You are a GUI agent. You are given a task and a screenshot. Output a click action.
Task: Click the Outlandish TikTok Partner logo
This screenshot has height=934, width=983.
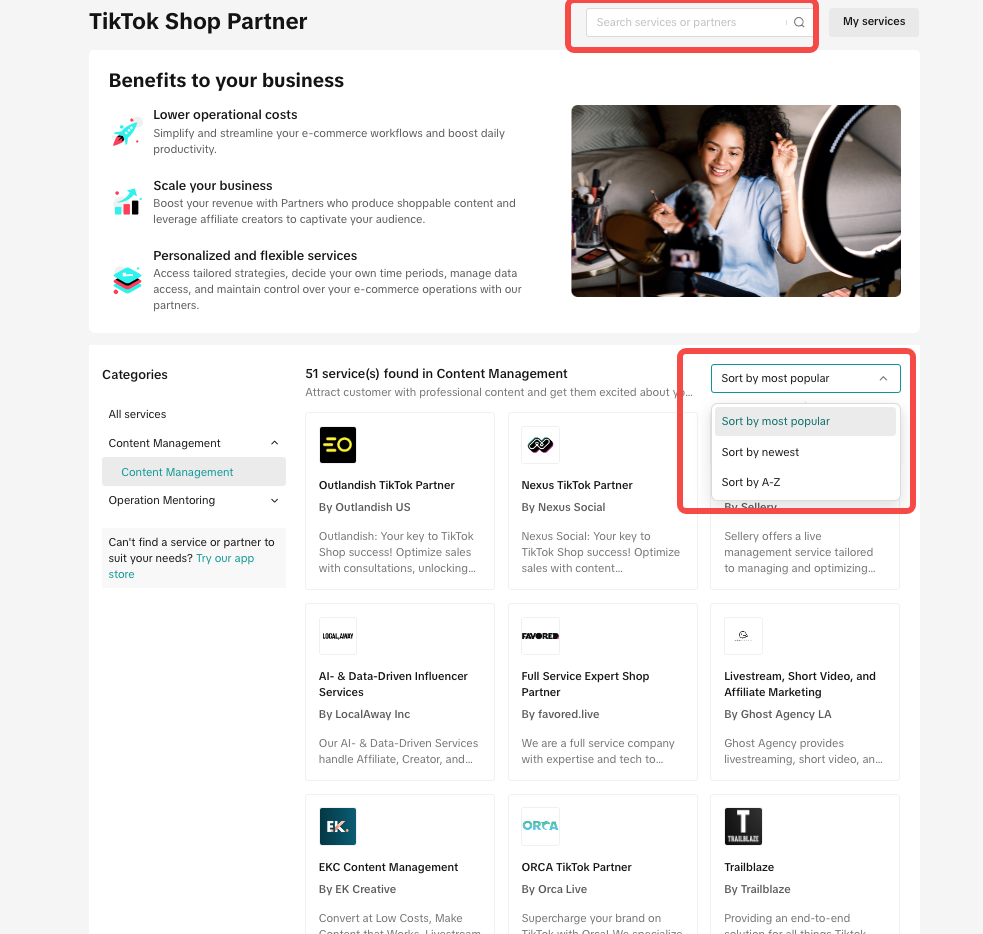338,445
